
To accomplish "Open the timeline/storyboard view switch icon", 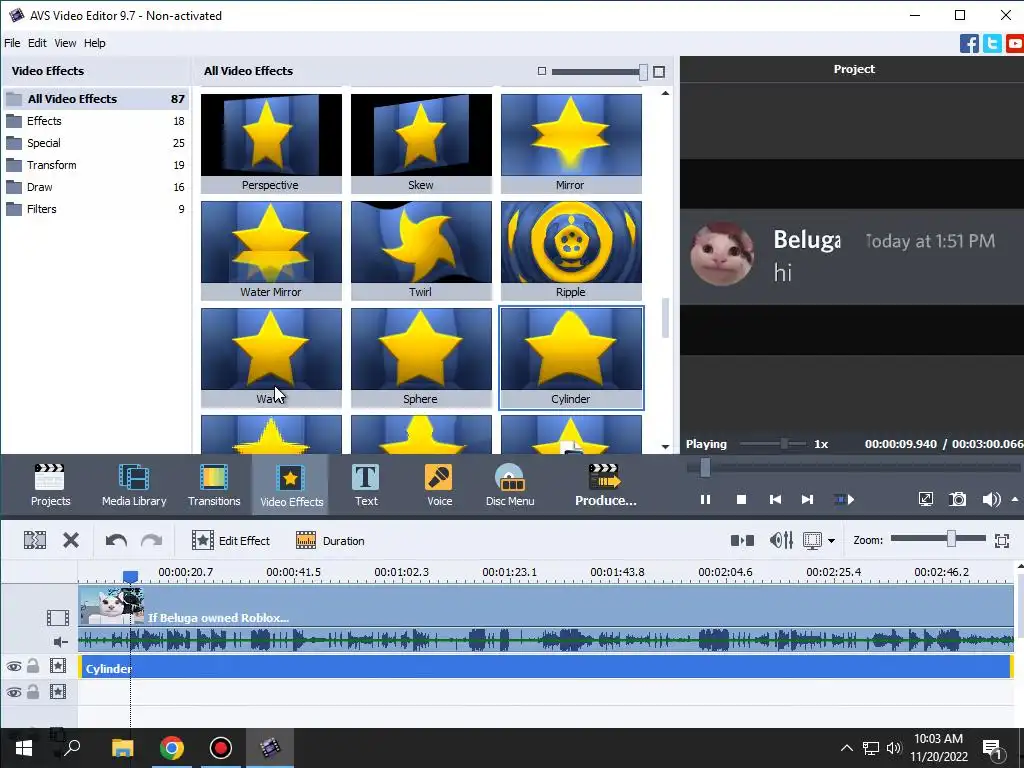I will 742,540.
